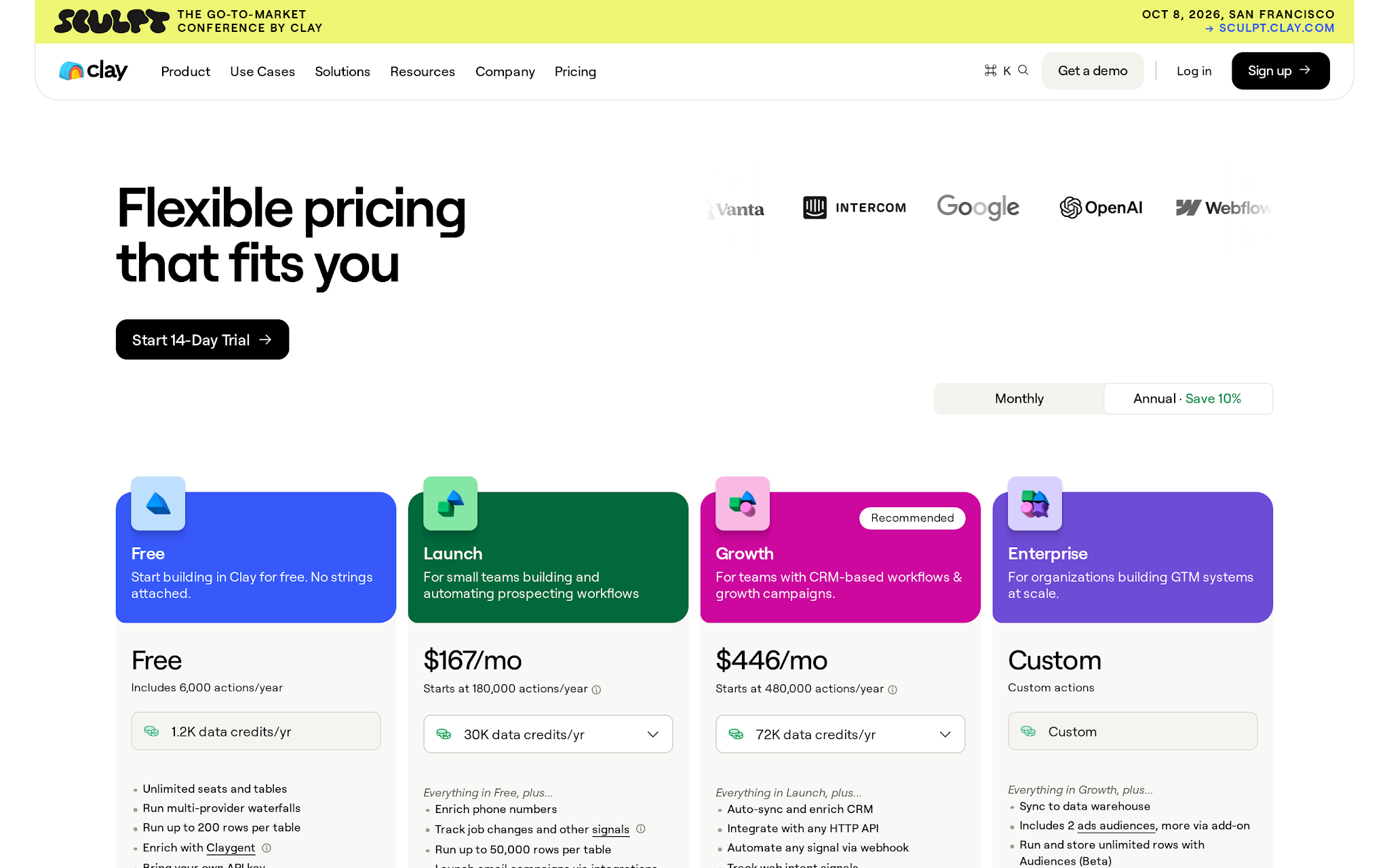Click Get a demo button
Image resolution: width=1389 pixels, height=868 pixels.
point(1093,71)
